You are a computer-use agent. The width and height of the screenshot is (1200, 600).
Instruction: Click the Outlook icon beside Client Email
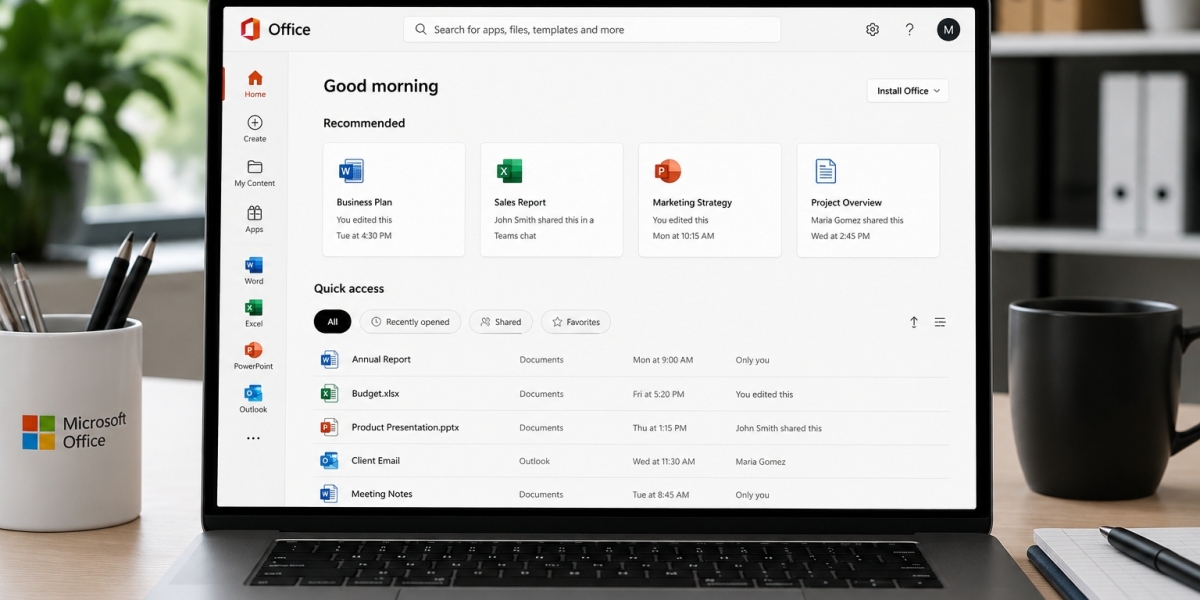(x=329, y=460)
